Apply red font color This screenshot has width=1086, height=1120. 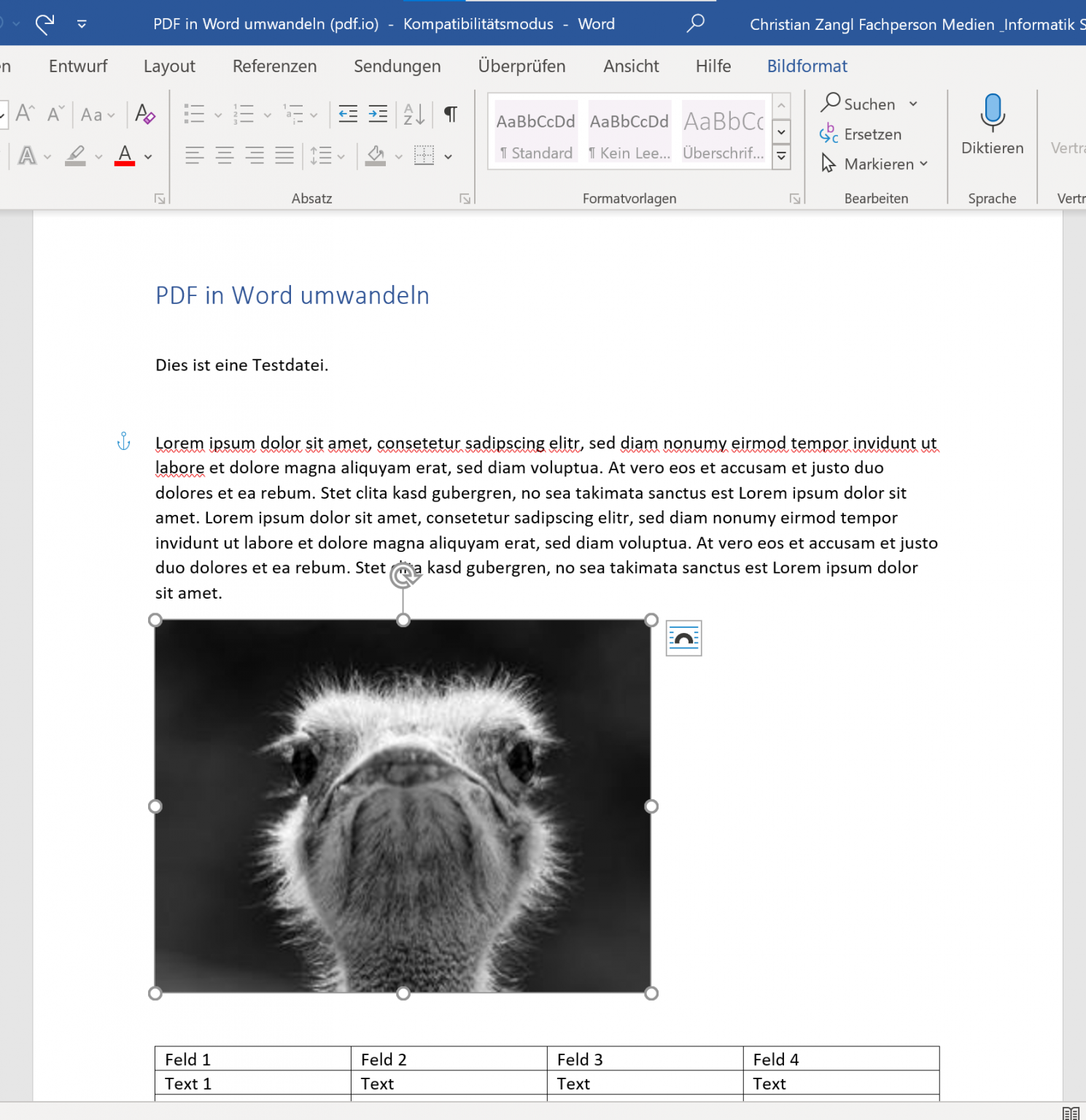(125, 155)
